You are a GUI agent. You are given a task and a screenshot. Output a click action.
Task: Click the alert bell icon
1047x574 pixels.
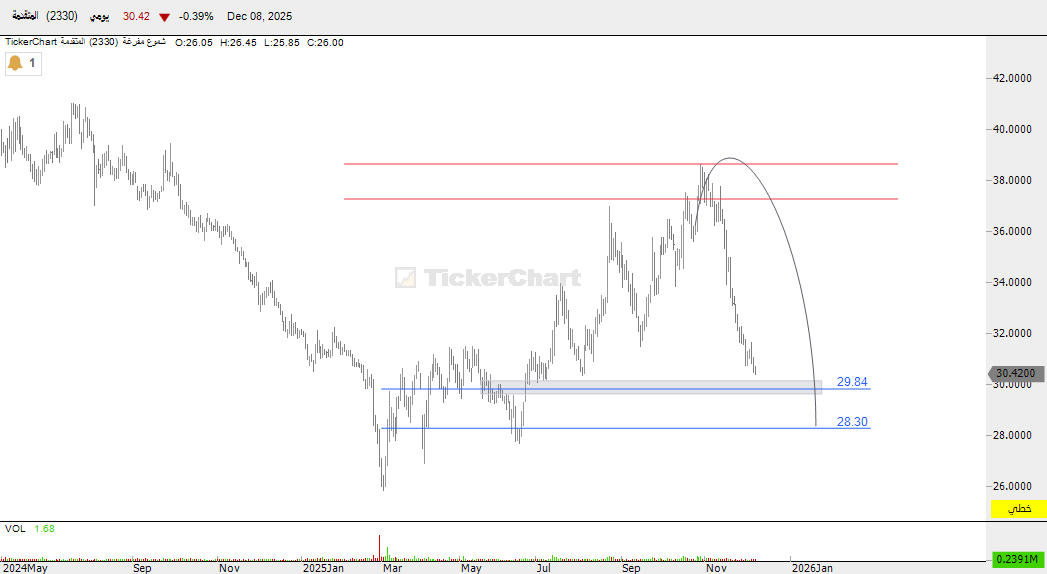coord(15,63)
